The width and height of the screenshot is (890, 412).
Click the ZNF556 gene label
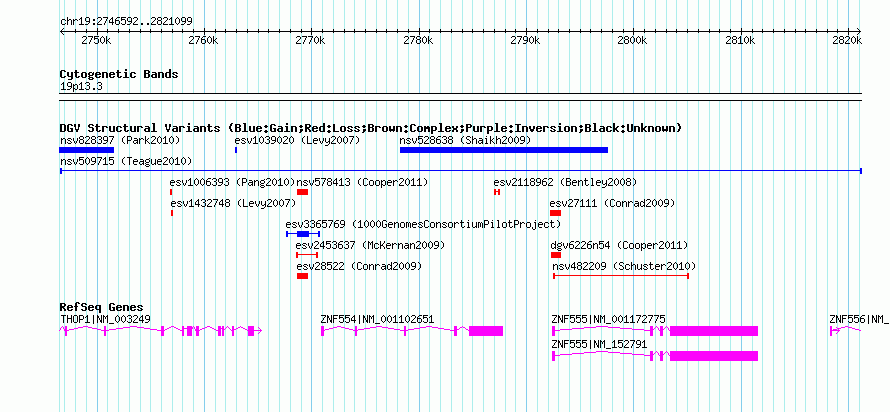(858, 319)
